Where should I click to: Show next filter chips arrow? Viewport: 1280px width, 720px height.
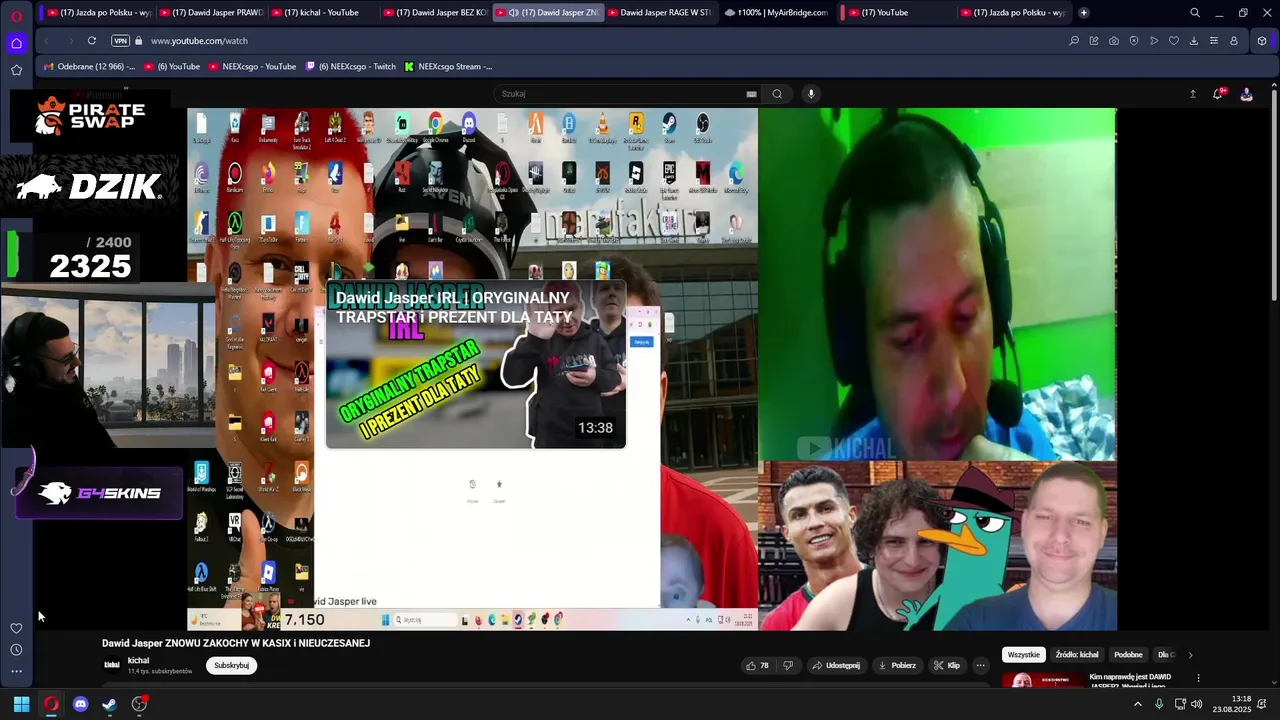pos(1190,655)
